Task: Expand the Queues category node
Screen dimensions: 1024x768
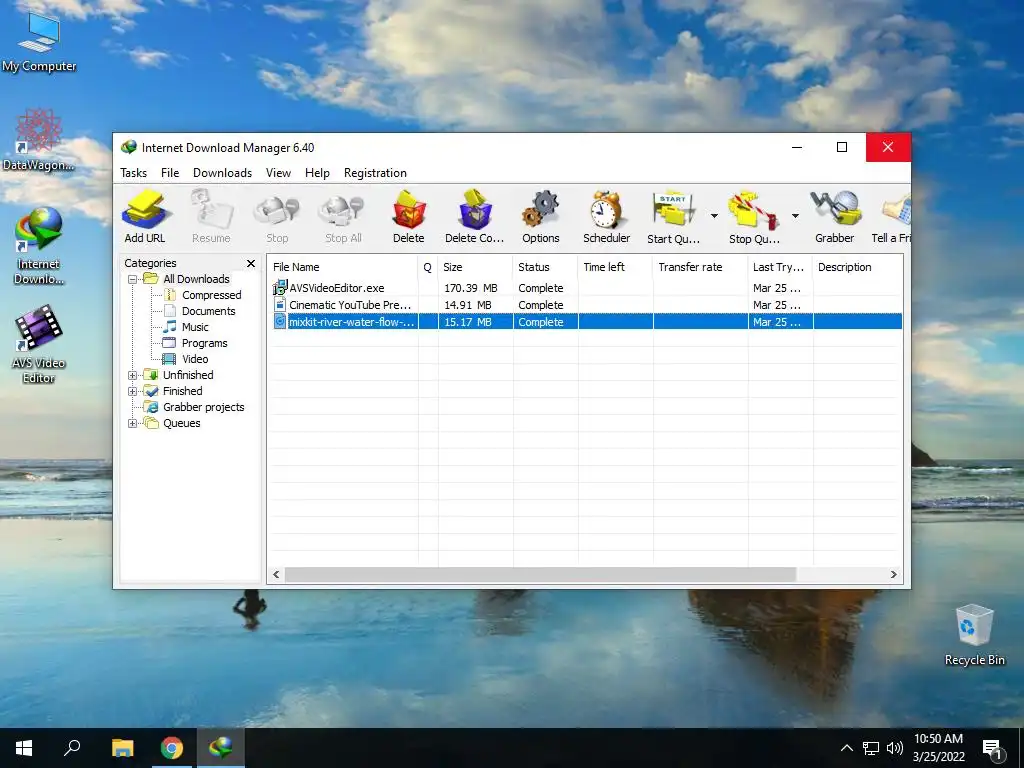Action: click(x=133, y=424)
